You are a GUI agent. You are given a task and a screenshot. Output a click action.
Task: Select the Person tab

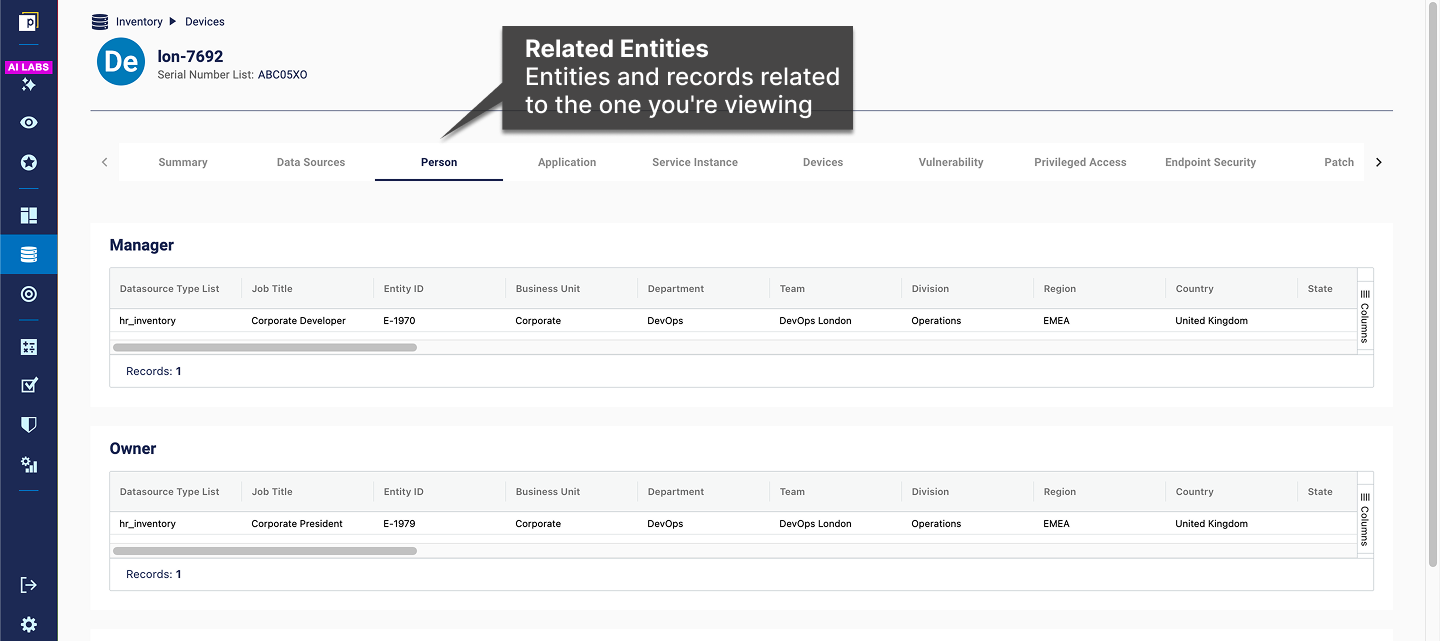coord(439,162)
